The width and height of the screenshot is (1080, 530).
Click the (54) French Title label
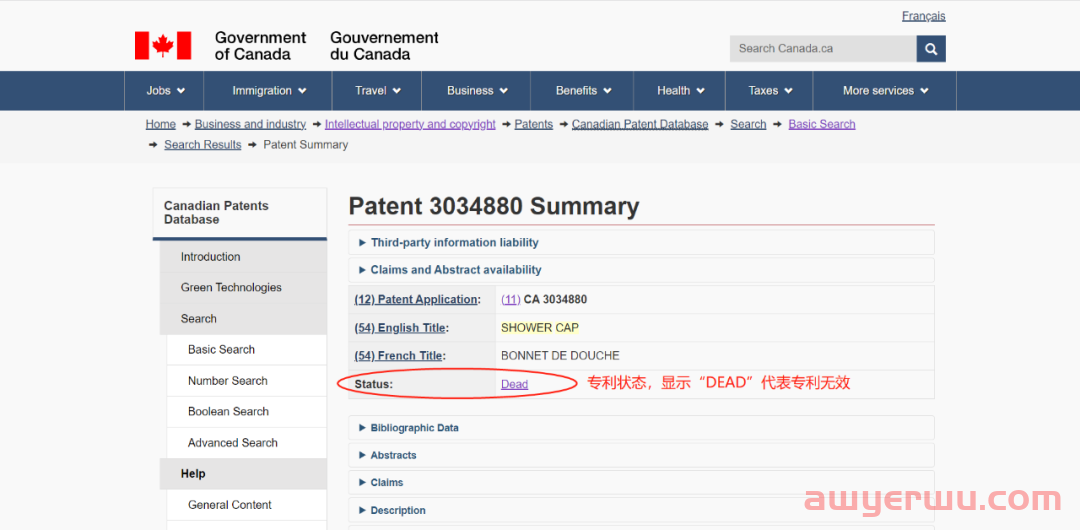(399, 356)
